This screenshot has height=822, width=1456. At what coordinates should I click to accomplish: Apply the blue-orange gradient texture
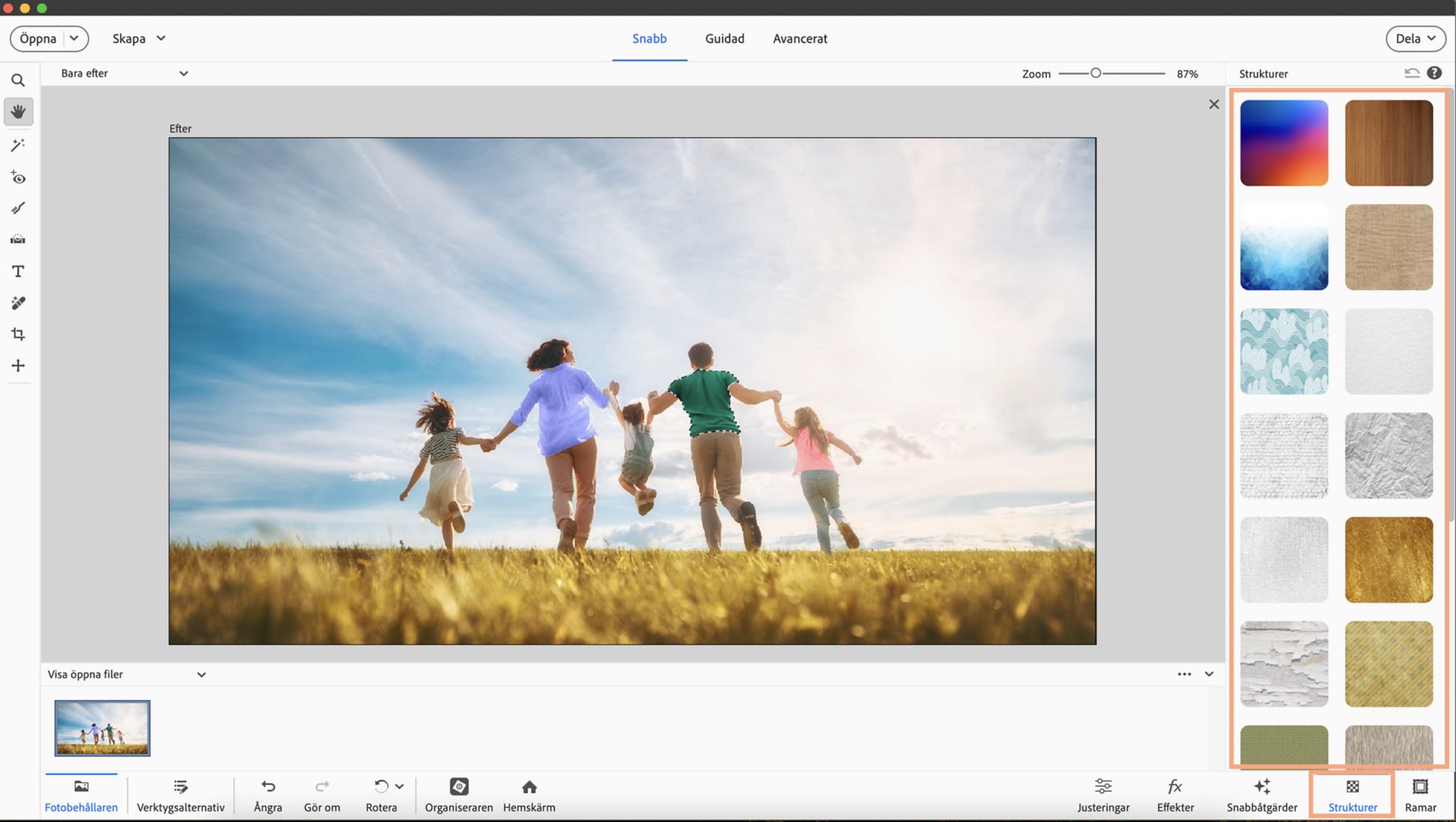click(x=1284, y=143)
